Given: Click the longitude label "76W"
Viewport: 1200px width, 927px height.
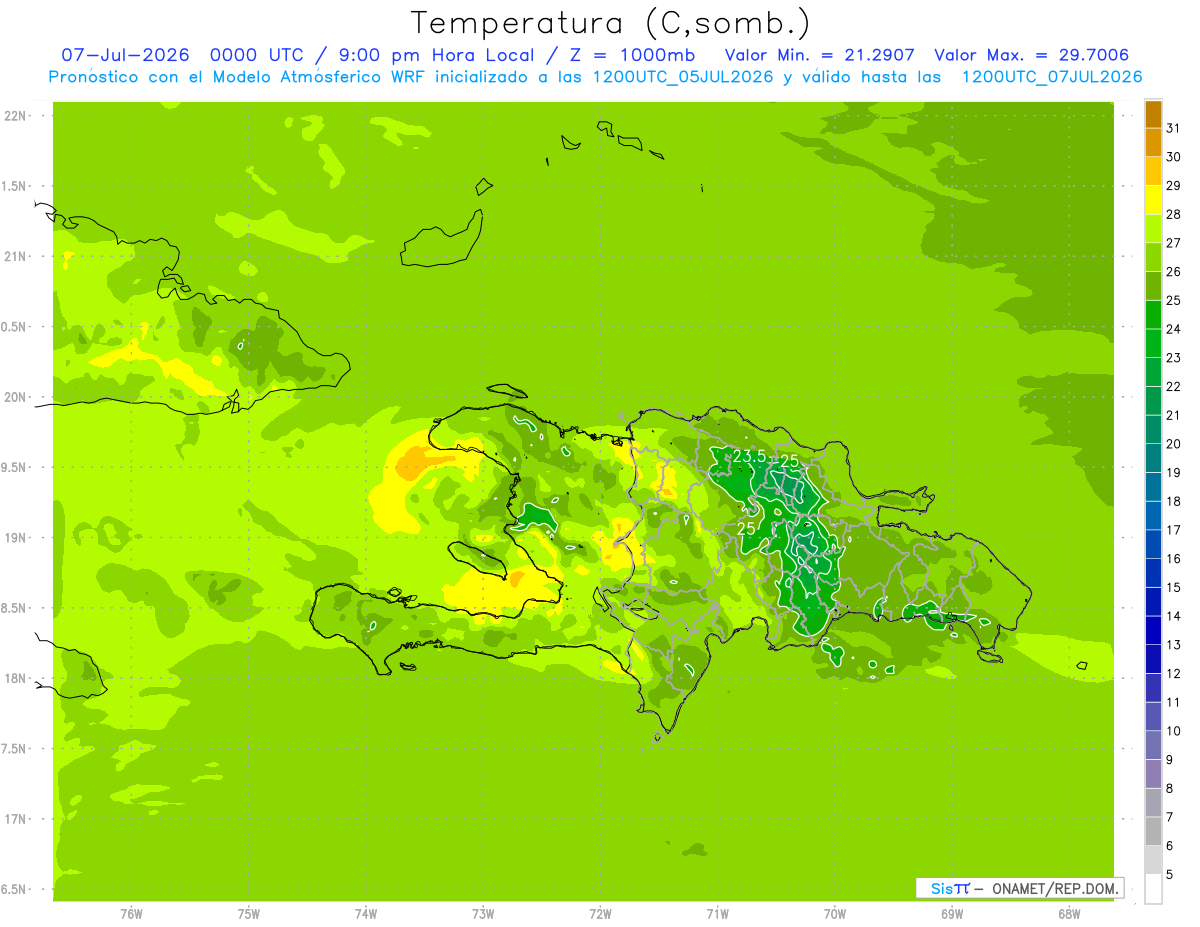Looking at the screenshot, I should pyautogui.click(x=131, y=914).
